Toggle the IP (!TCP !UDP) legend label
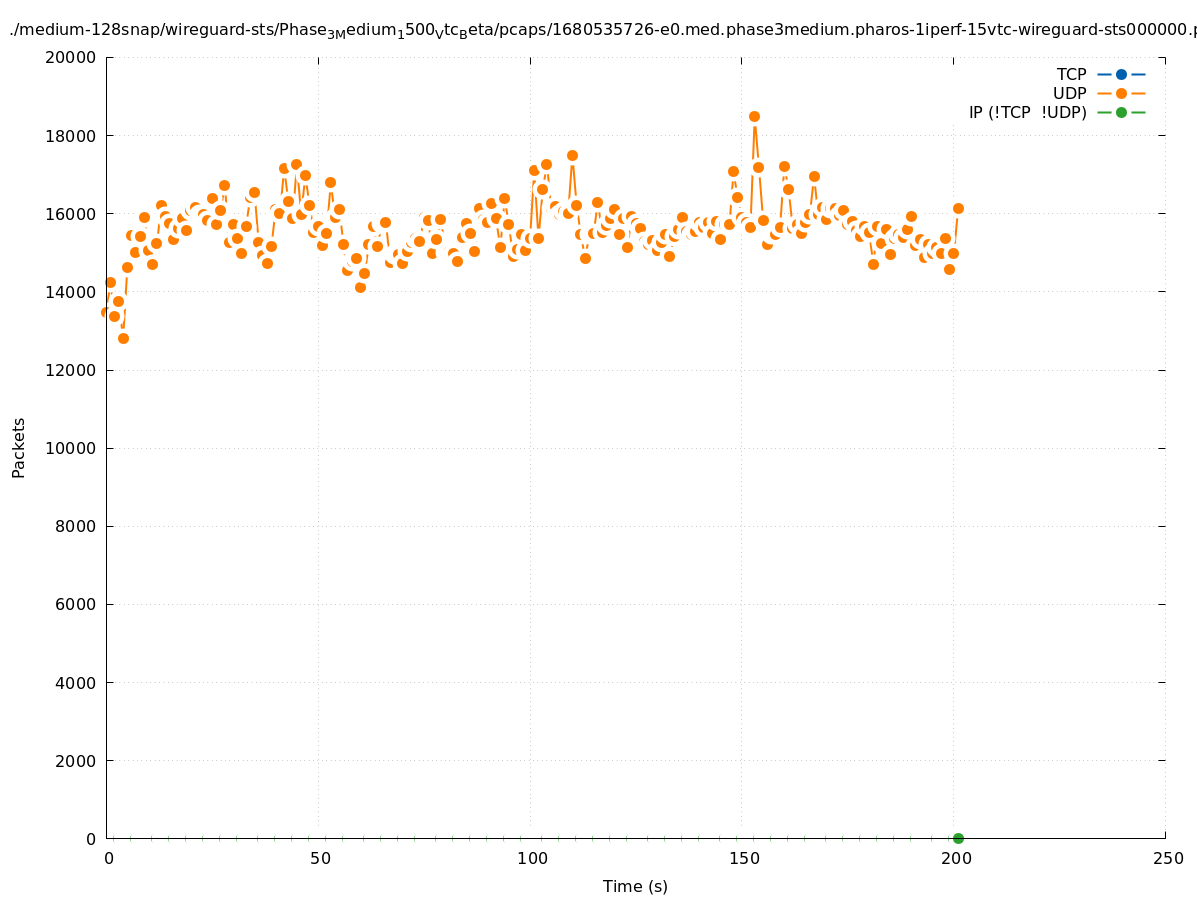This screenshot has width=1197, height=900. [x=1027, y=112]
